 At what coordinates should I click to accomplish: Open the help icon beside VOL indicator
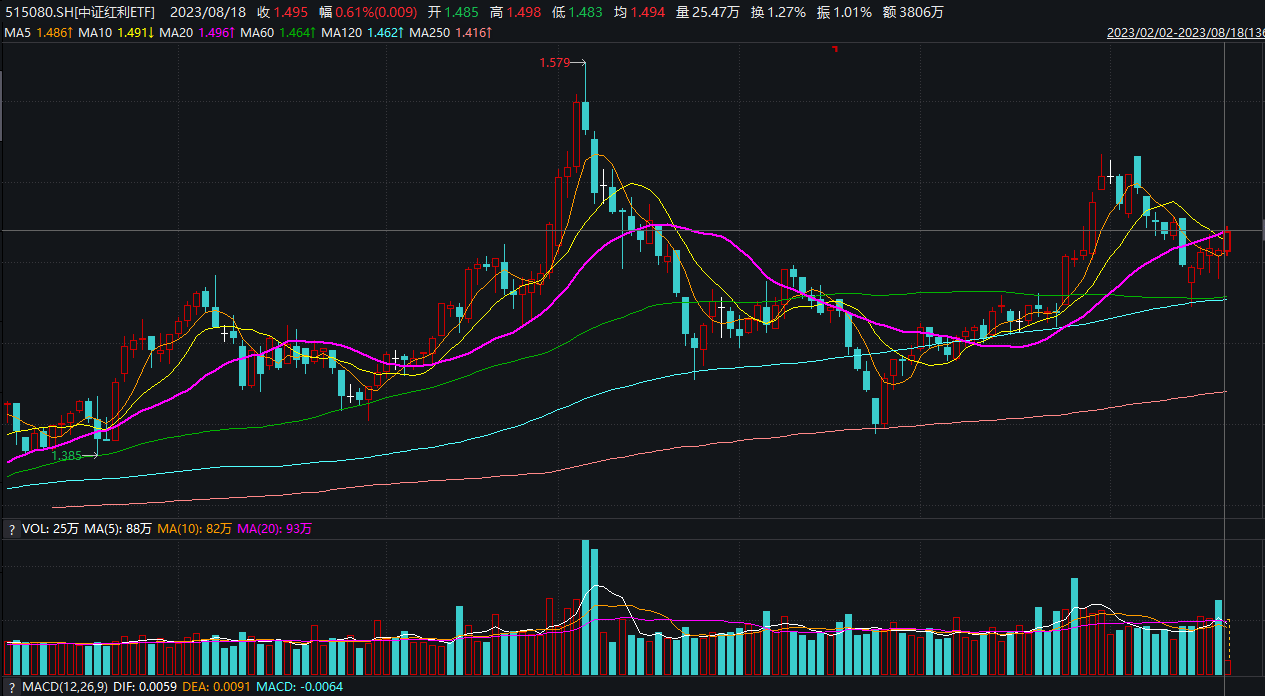coord(12,529)
